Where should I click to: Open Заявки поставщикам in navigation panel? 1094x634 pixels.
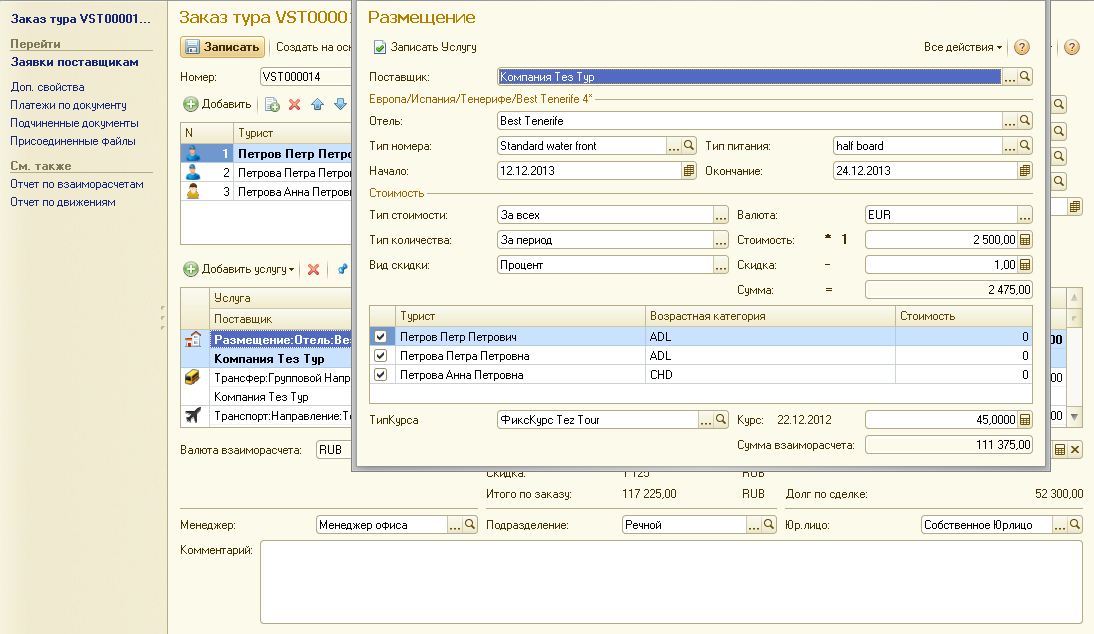point(75,62)
